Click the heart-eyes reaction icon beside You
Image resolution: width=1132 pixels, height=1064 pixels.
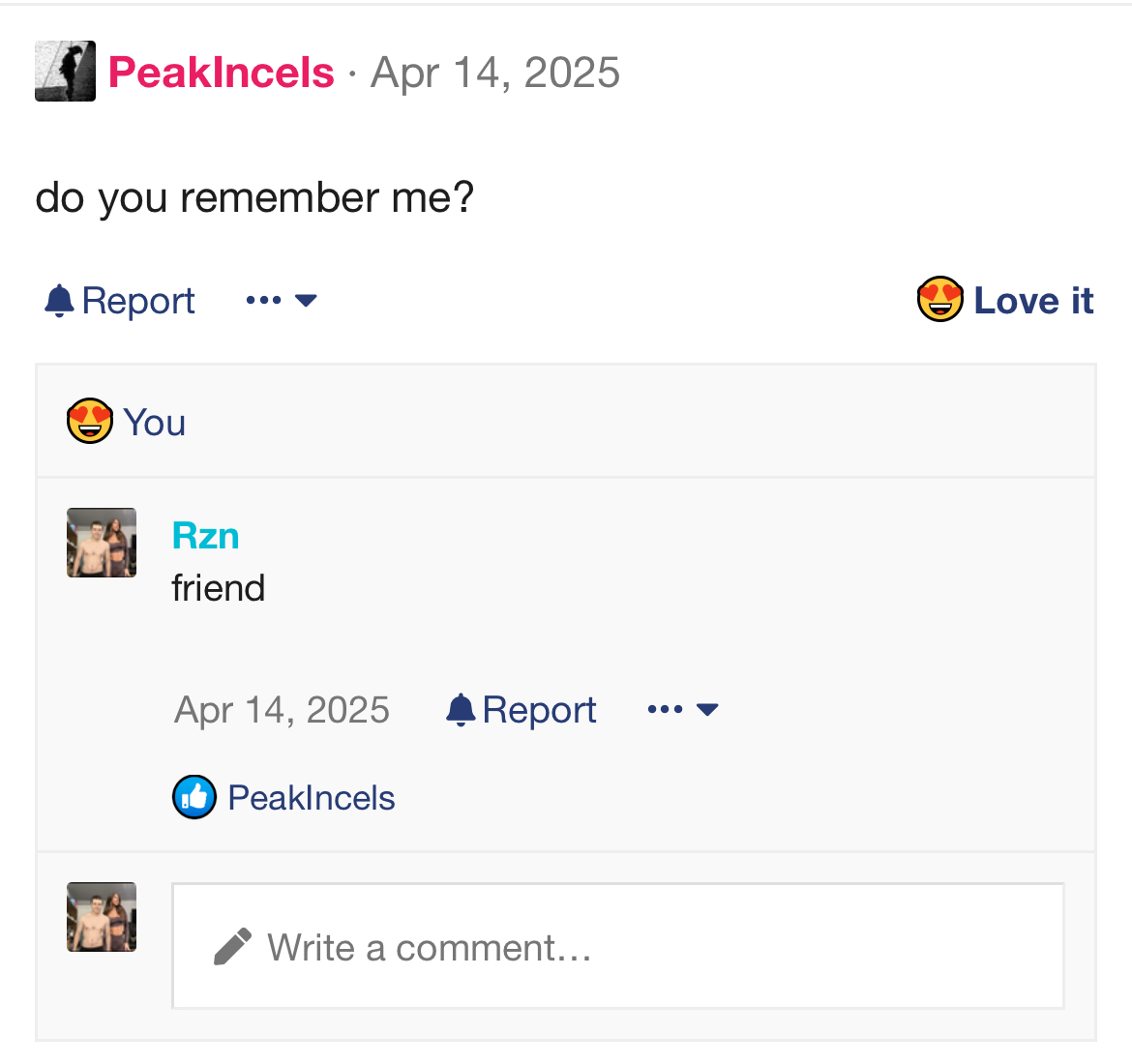[x=89, y=422]
